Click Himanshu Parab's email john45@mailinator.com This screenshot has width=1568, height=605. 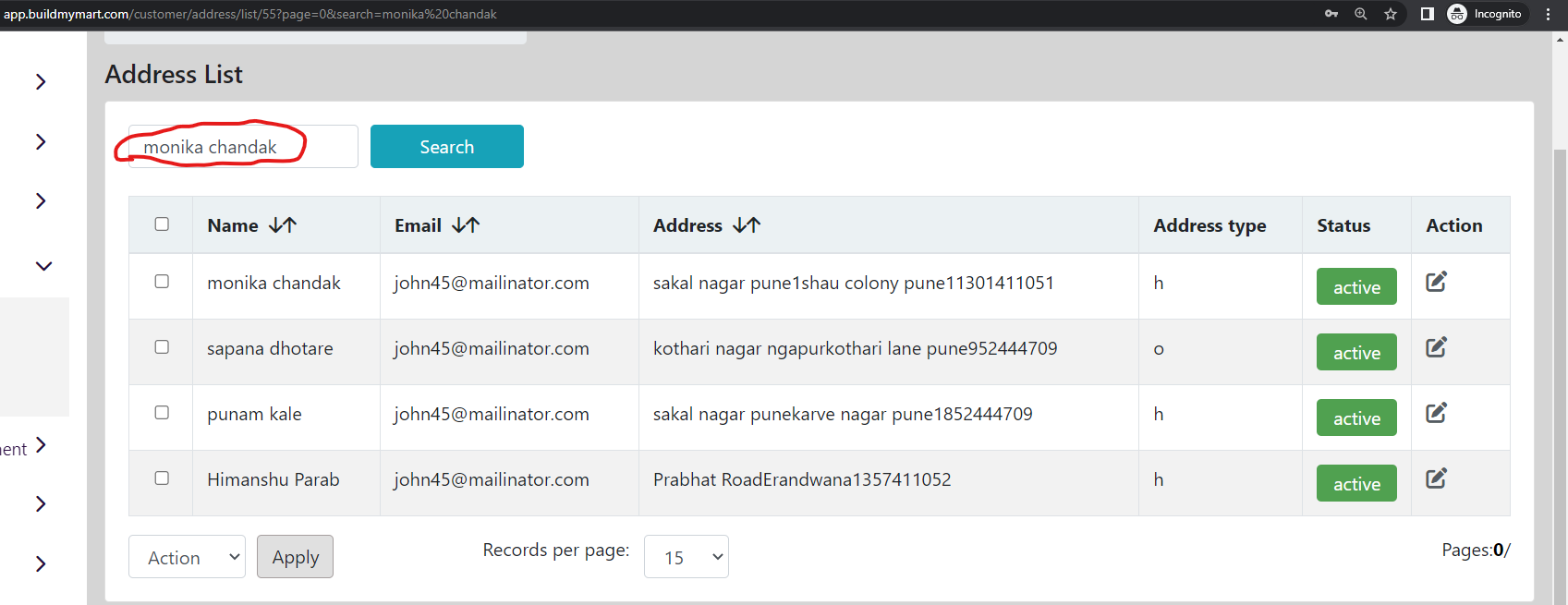492,479
